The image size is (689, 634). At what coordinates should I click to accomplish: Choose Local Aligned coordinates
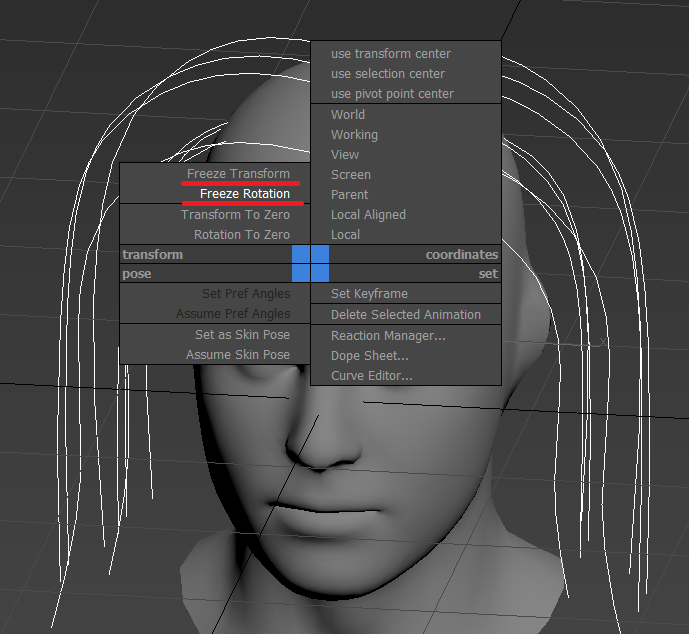point(368,215)
